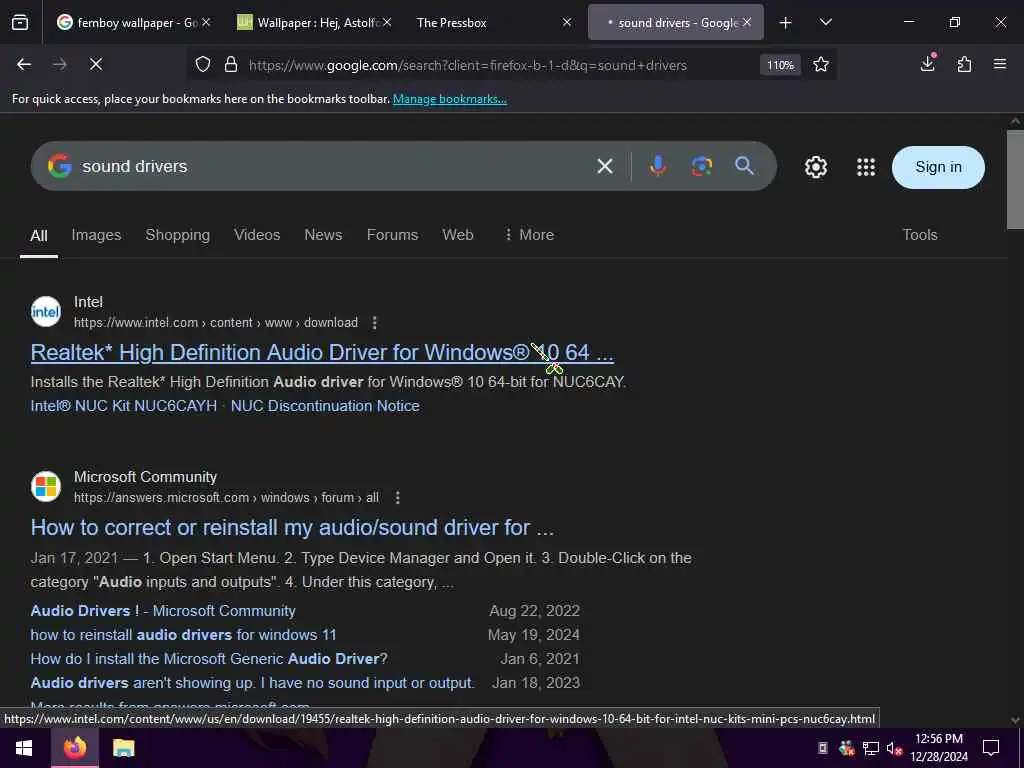Click the Google logo in search box
The height and width of the screenshot is (768, 1024).
coord(59,166)
